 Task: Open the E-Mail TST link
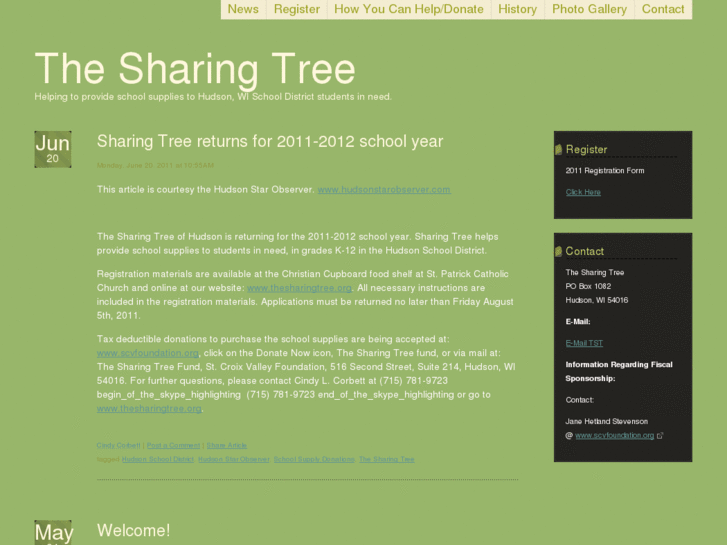(x=584, y=343)
